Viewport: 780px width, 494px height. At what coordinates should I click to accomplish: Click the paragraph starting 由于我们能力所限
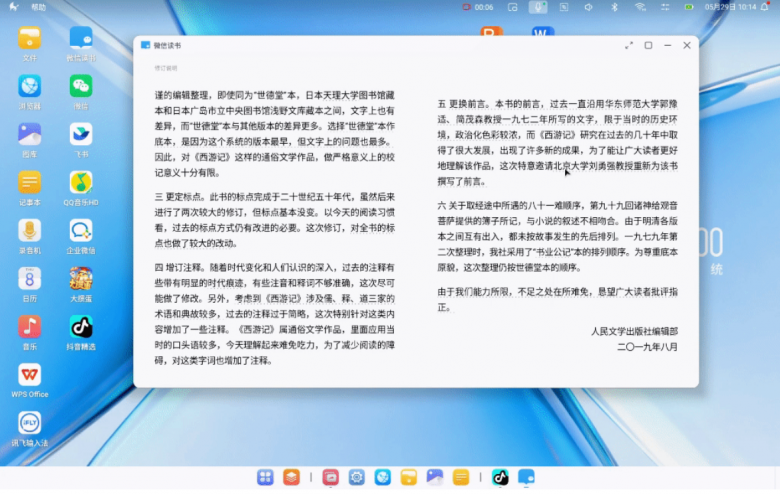coord(558,299)
